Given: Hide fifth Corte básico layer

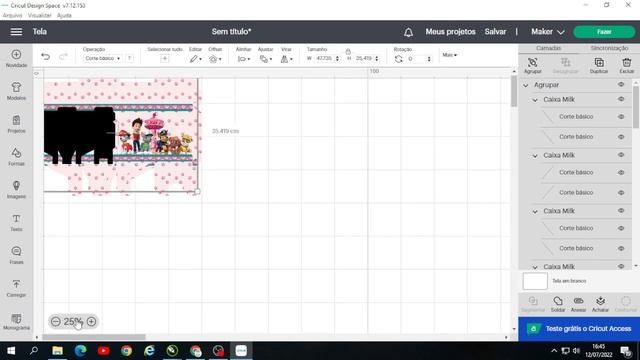Looking at the screenshot, I should point(621,228).
